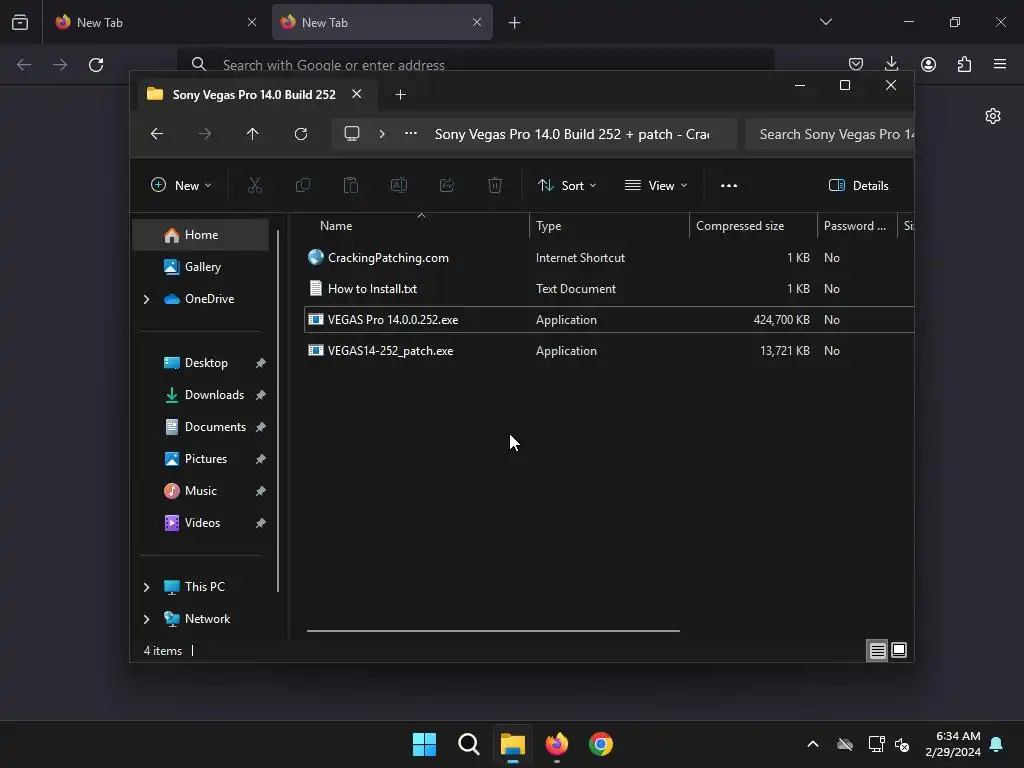This screenshot has width=1024, height=768.
Task: Sort by Name column header
Action: 418,225
